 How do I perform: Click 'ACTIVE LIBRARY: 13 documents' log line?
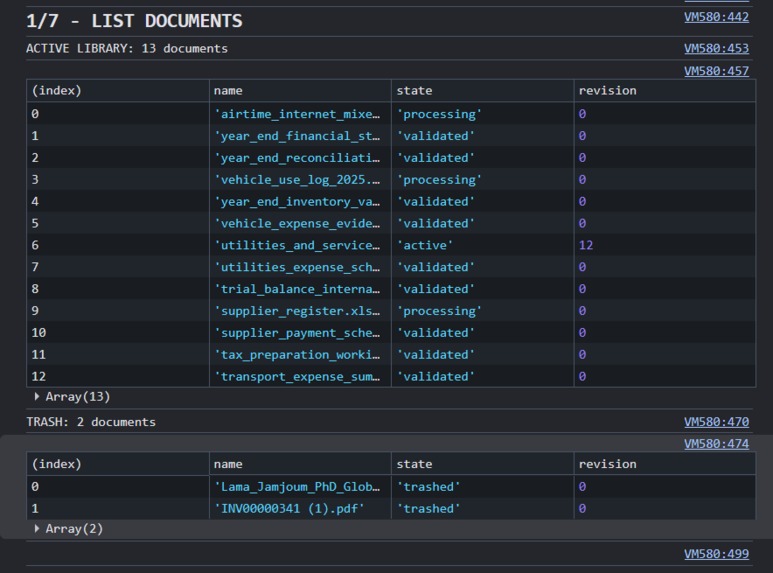coord(127,48)
